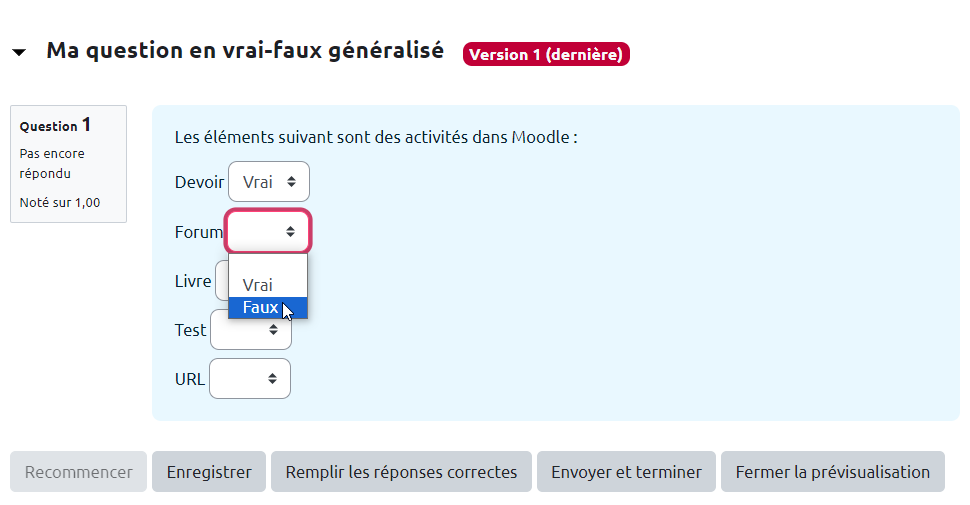Click the URL label text
Image resolution: width=970 pixels, height=505 pixels.
tap(189, 380)
